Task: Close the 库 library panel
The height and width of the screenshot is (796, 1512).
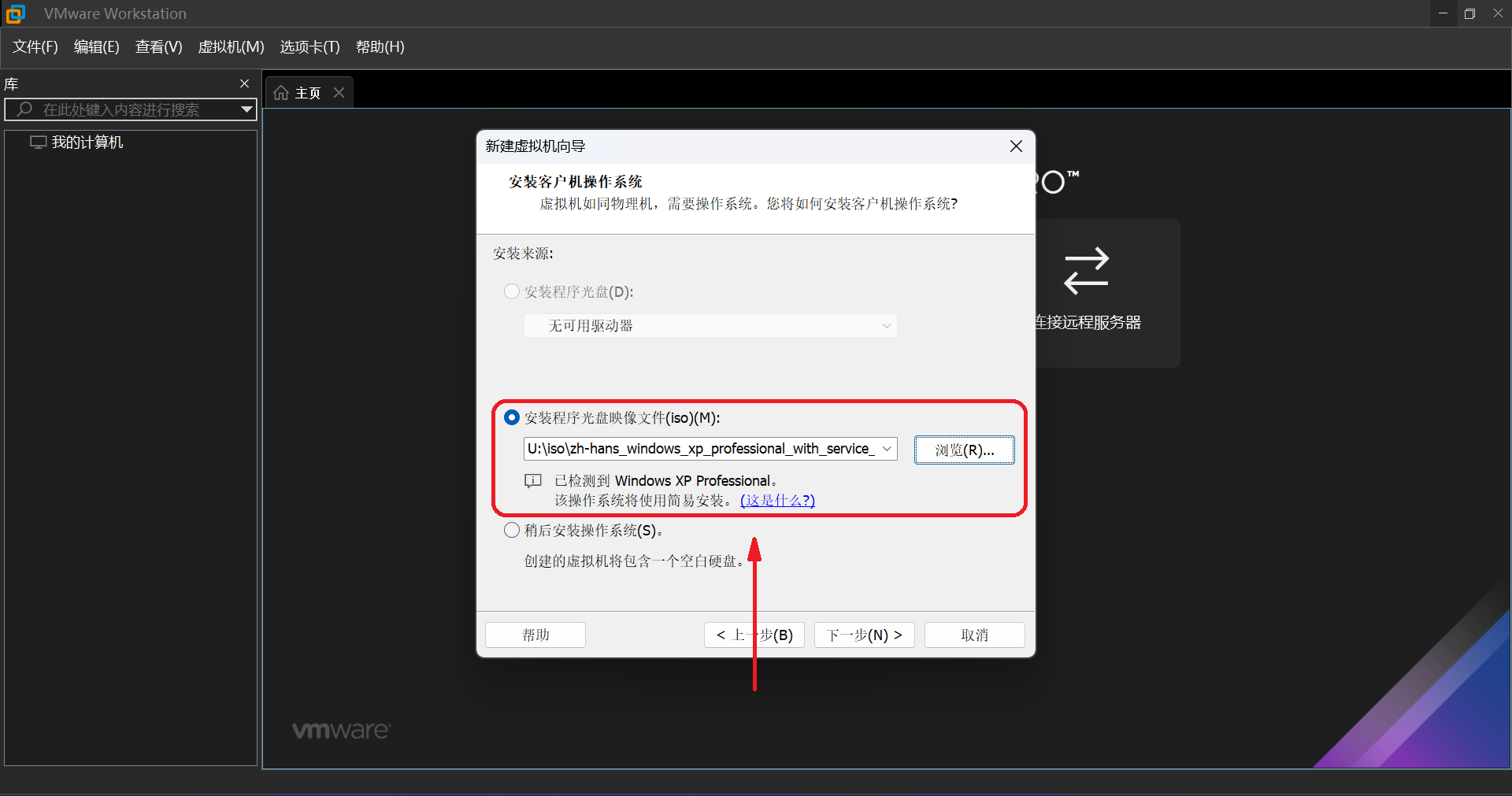Action: (244, 83)
